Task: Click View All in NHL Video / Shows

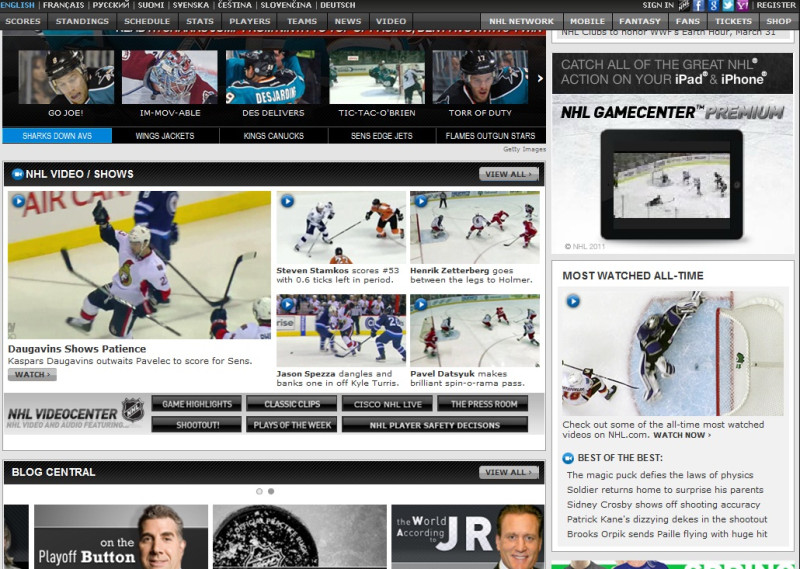Action: 509,174
